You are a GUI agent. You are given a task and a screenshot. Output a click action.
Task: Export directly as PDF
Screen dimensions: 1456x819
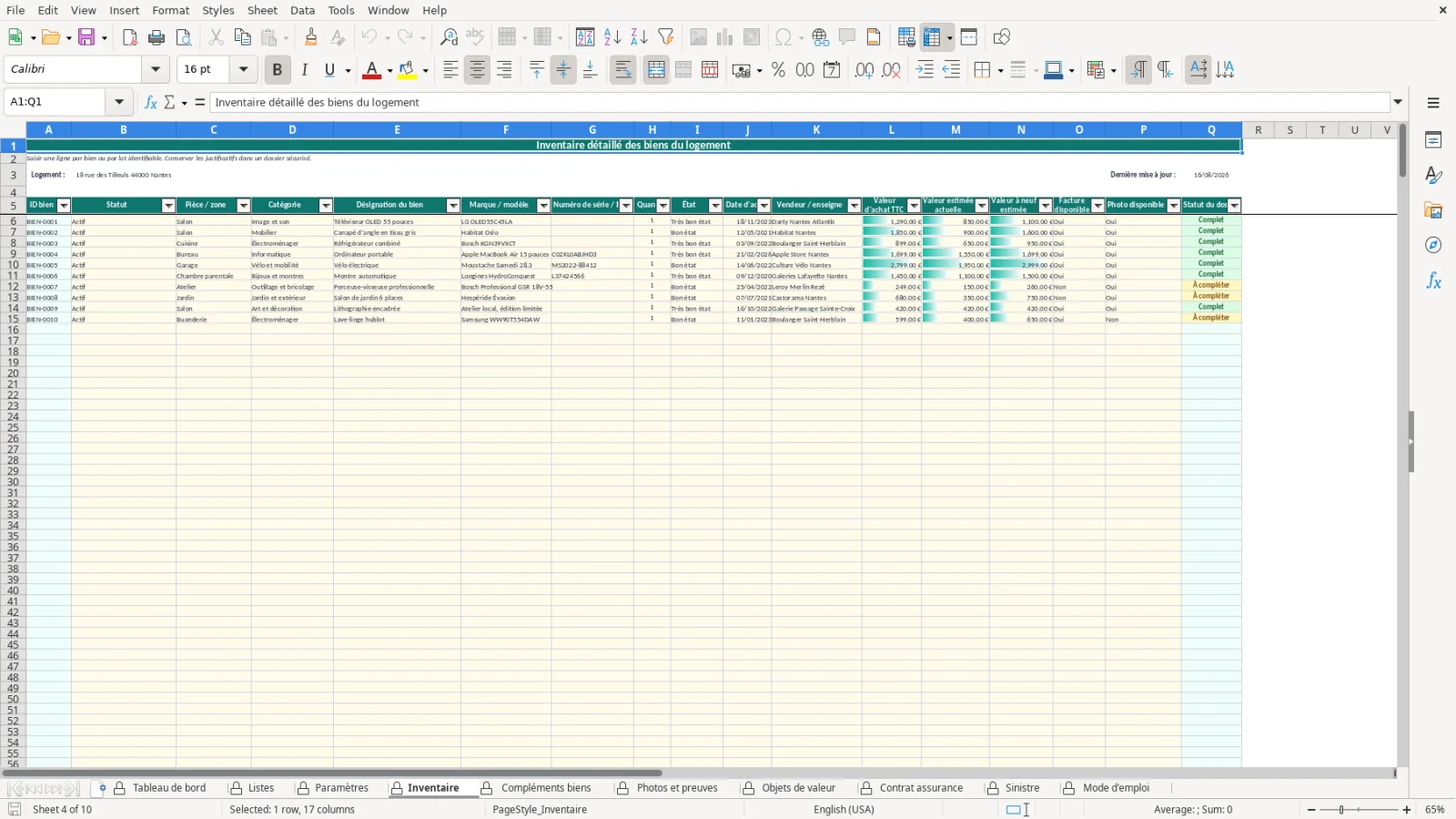[x=130, y=37]
